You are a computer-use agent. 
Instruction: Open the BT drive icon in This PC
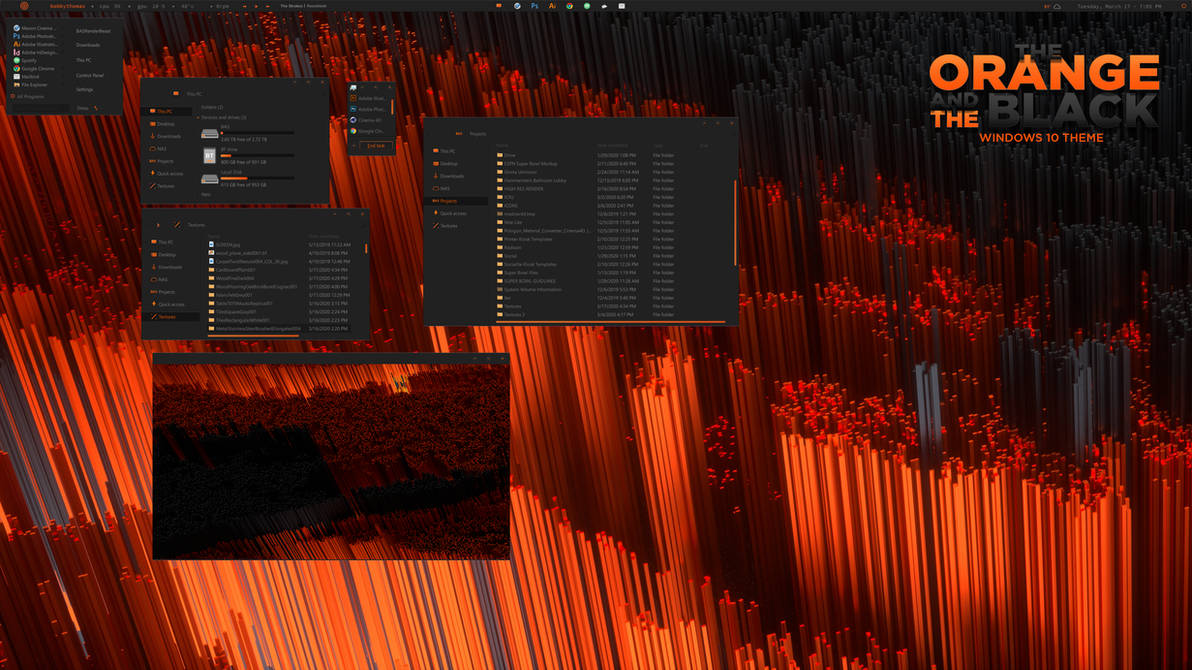click(210, 156)
